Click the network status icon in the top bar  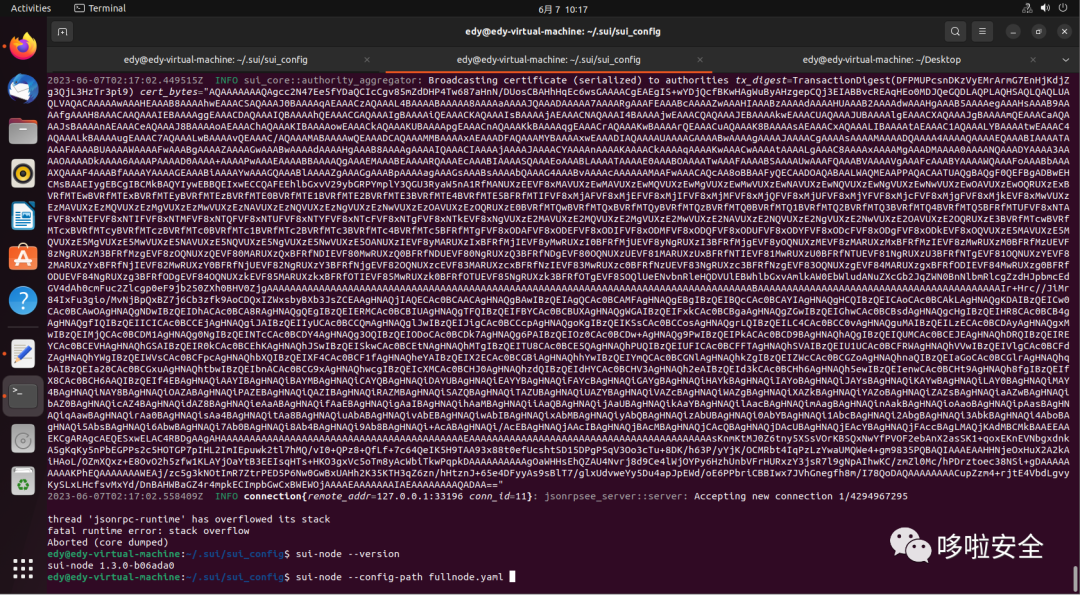point(1025,8)
